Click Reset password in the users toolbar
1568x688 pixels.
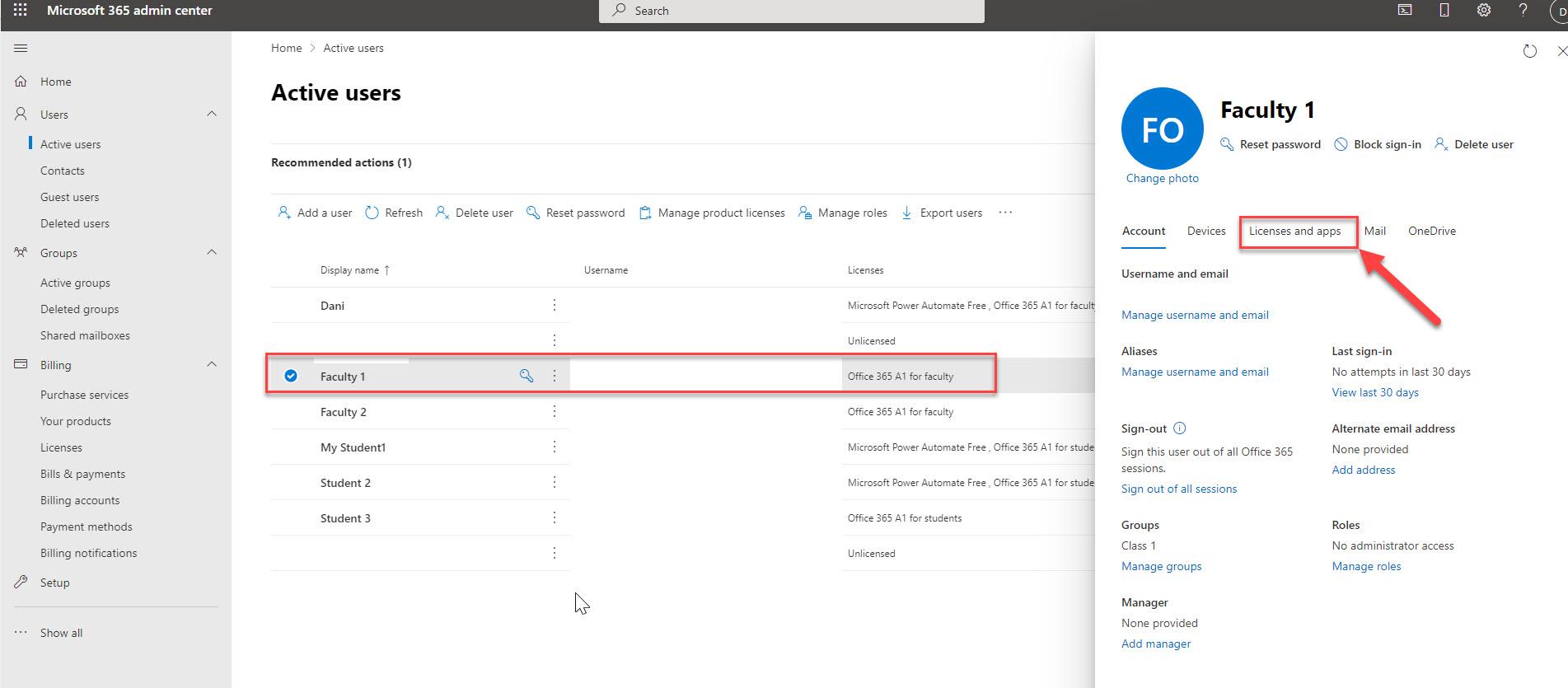(x=575, y=213)
